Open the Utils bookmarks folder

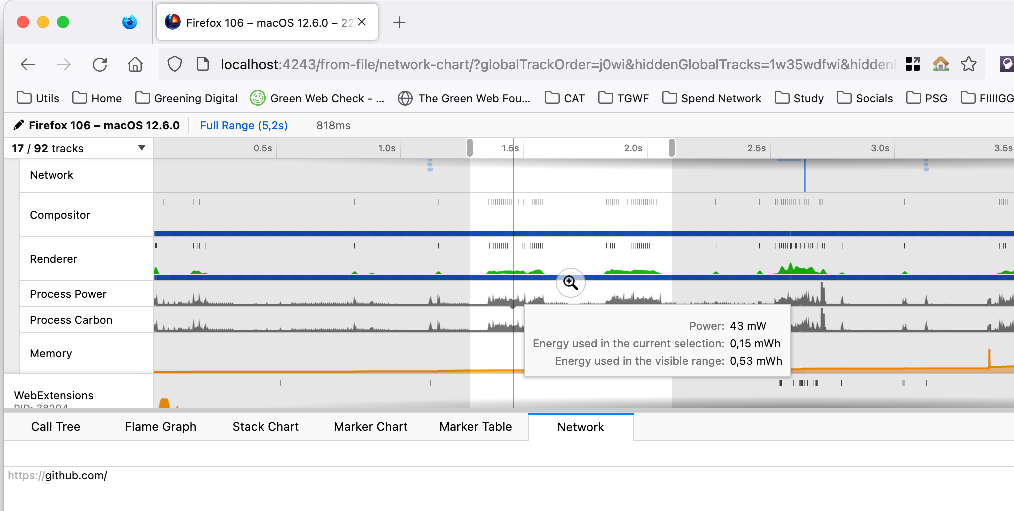click(x=38, y=98)
